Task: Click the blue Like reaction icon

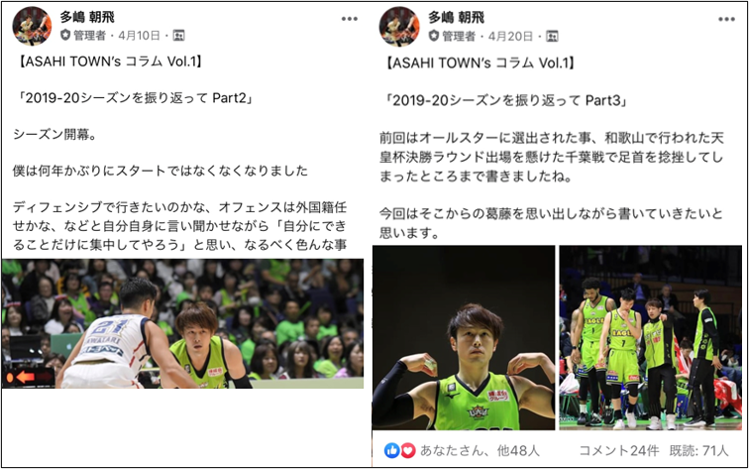Action: pos(392,450)
